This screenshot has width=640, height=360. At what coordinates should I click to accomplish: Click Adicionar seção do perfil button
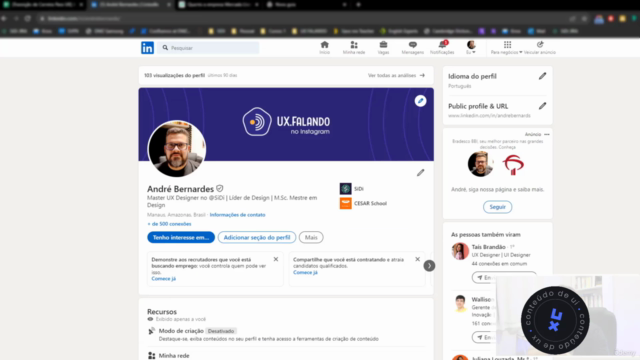point(257,237)
